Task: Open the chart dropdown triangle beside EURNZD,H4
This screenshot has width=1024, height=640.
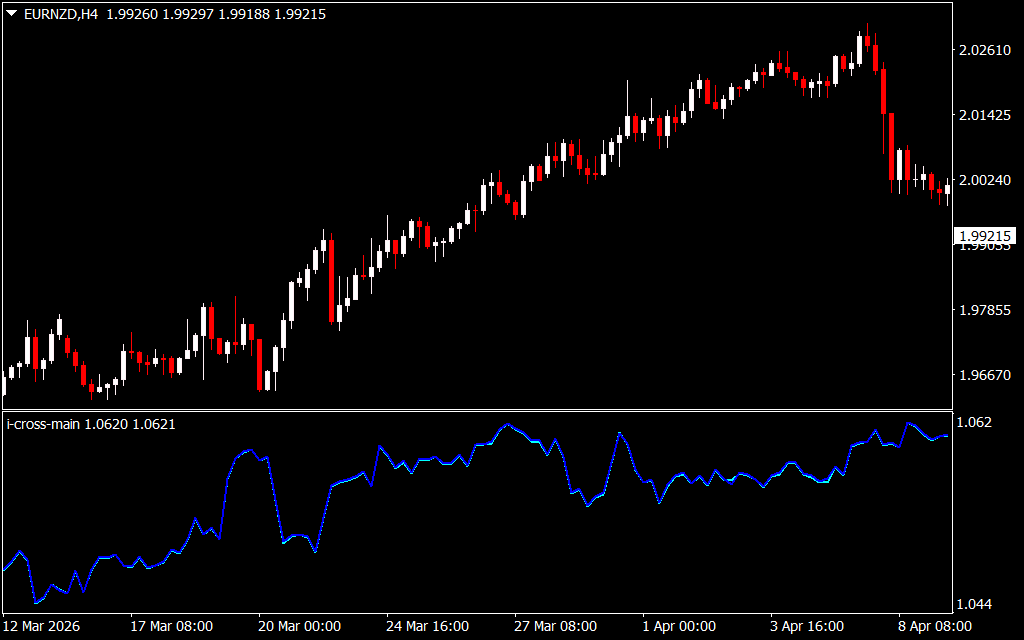Action: point(11,13)
